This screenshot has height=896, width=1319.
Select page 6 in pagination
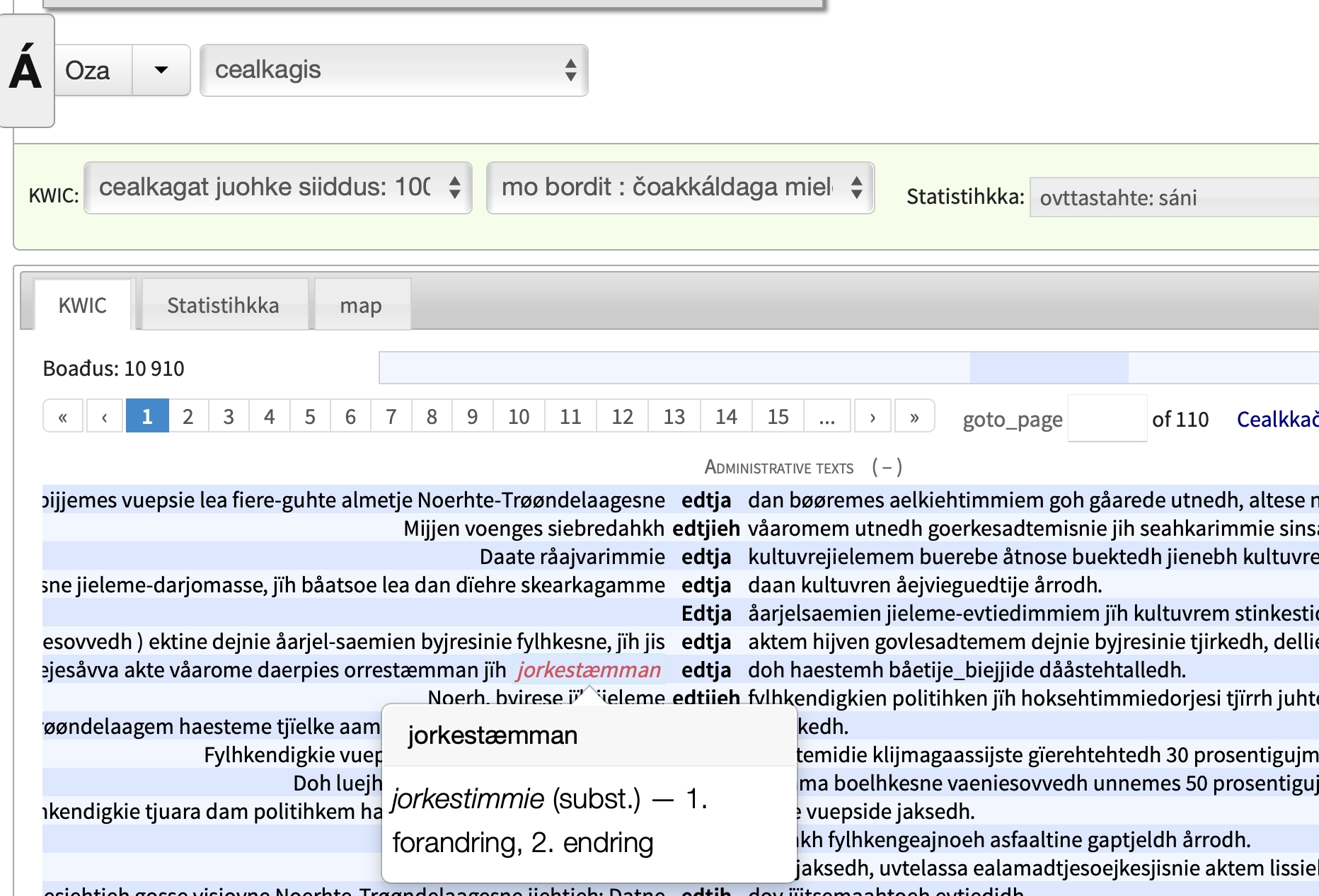tap(350, 416)
